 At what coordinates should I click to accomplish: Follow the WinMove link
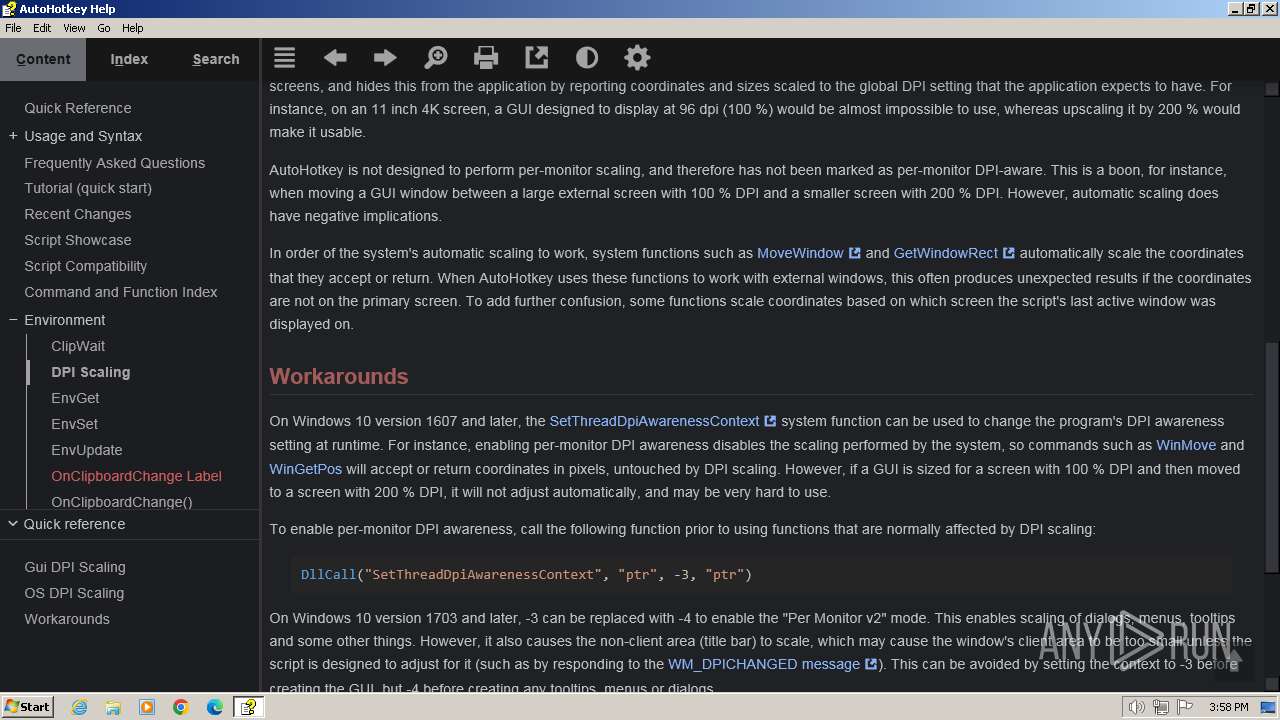(x=1186, y=445)
